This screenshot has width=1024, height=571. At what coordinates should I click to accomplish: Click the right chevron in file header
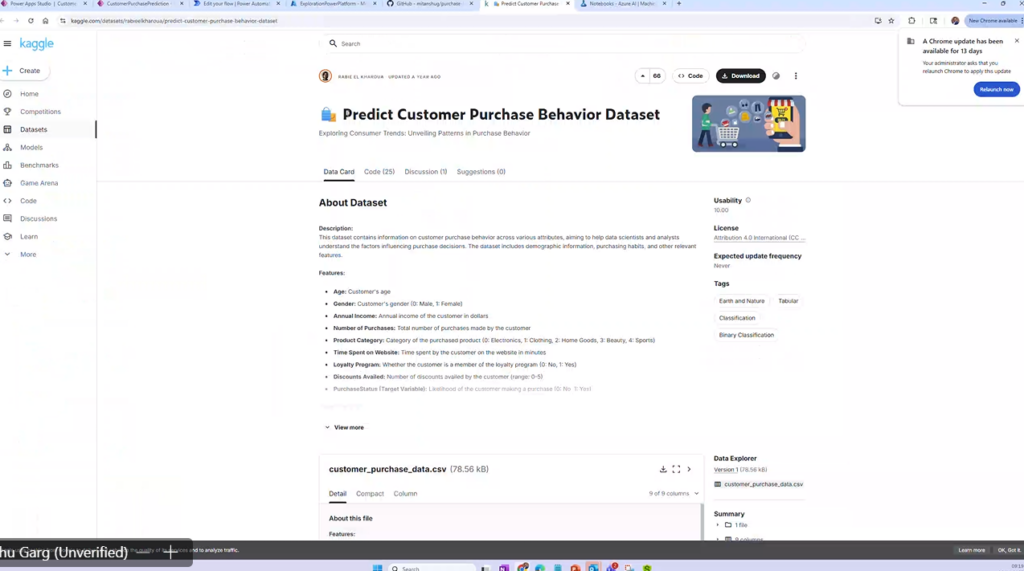click(x=689, y=469)
